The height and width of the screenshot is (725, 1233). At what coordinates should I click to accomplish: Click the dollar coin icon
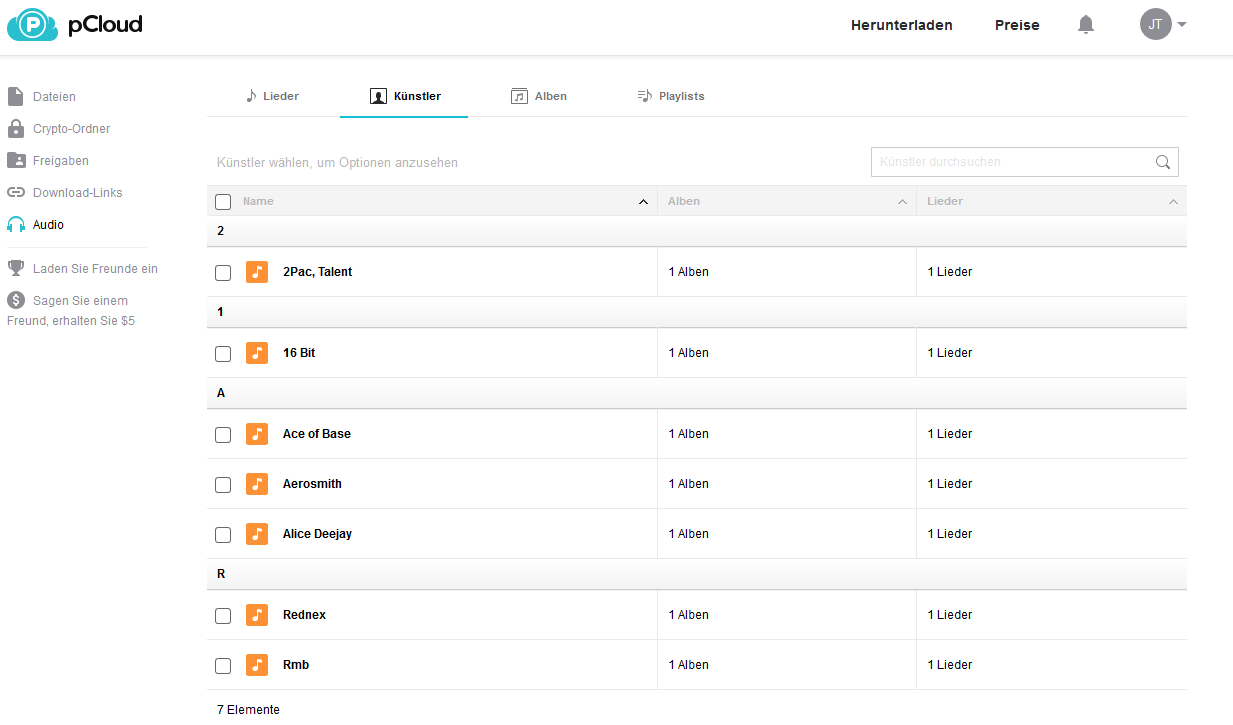[x=15, y=300]
